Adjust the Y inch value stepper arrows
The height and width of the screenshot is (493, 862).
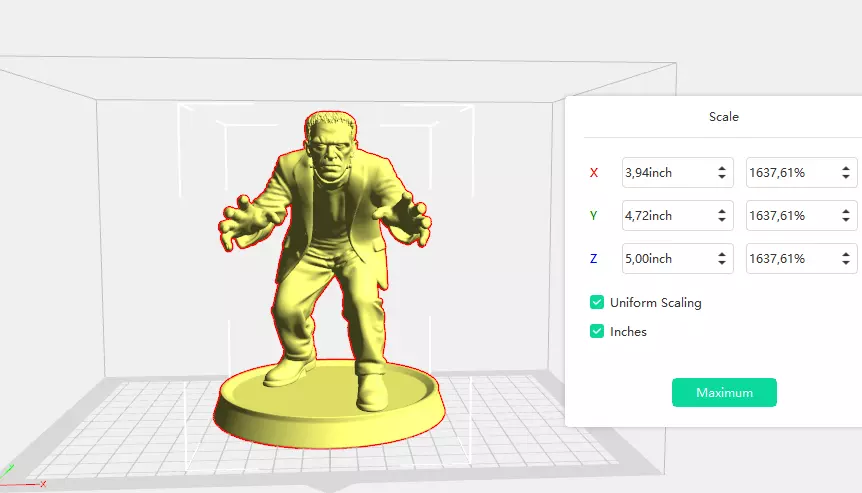[x=722, y=215]
